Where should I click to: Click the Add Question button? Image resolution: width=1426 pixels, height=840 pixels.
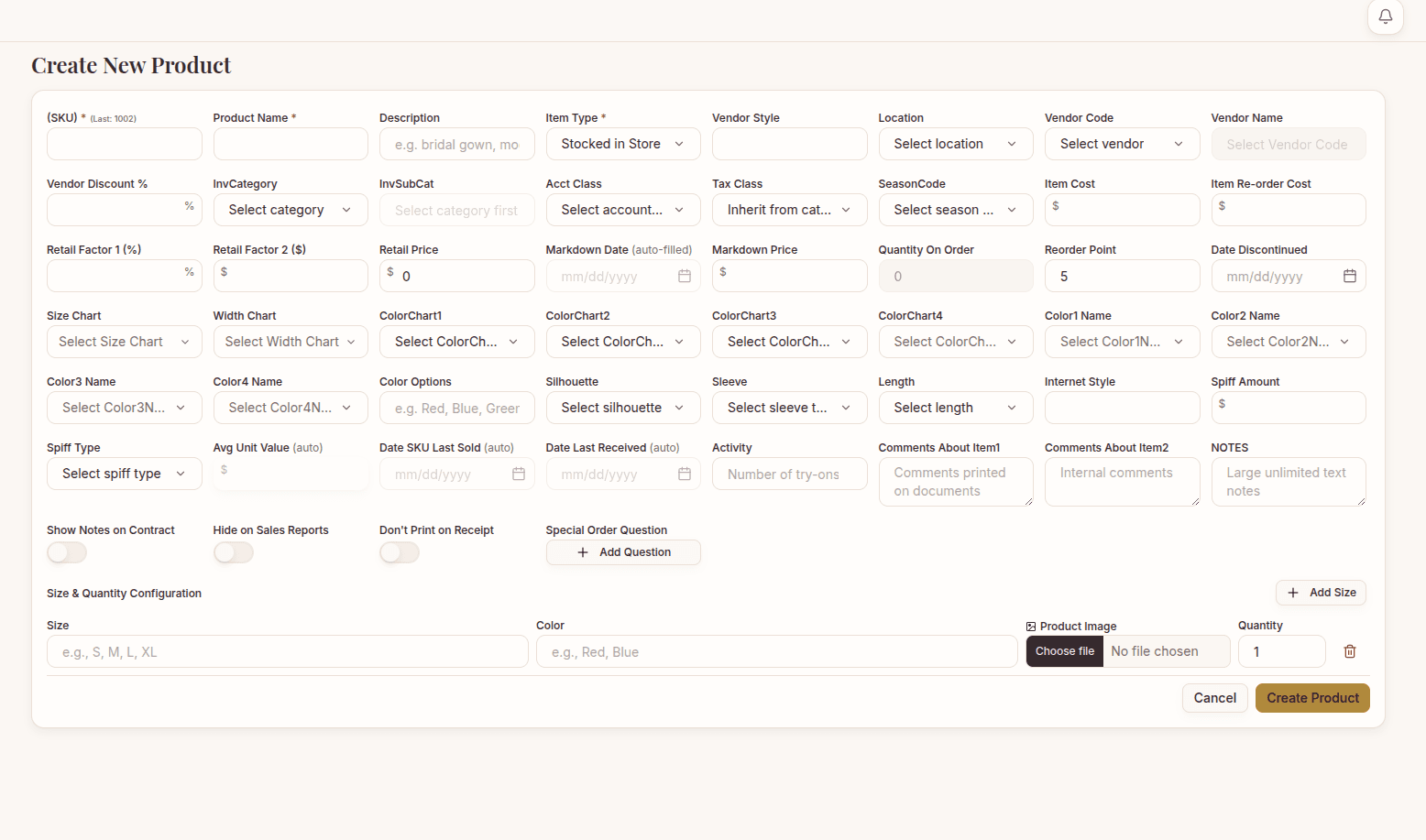tap(623, 552)
